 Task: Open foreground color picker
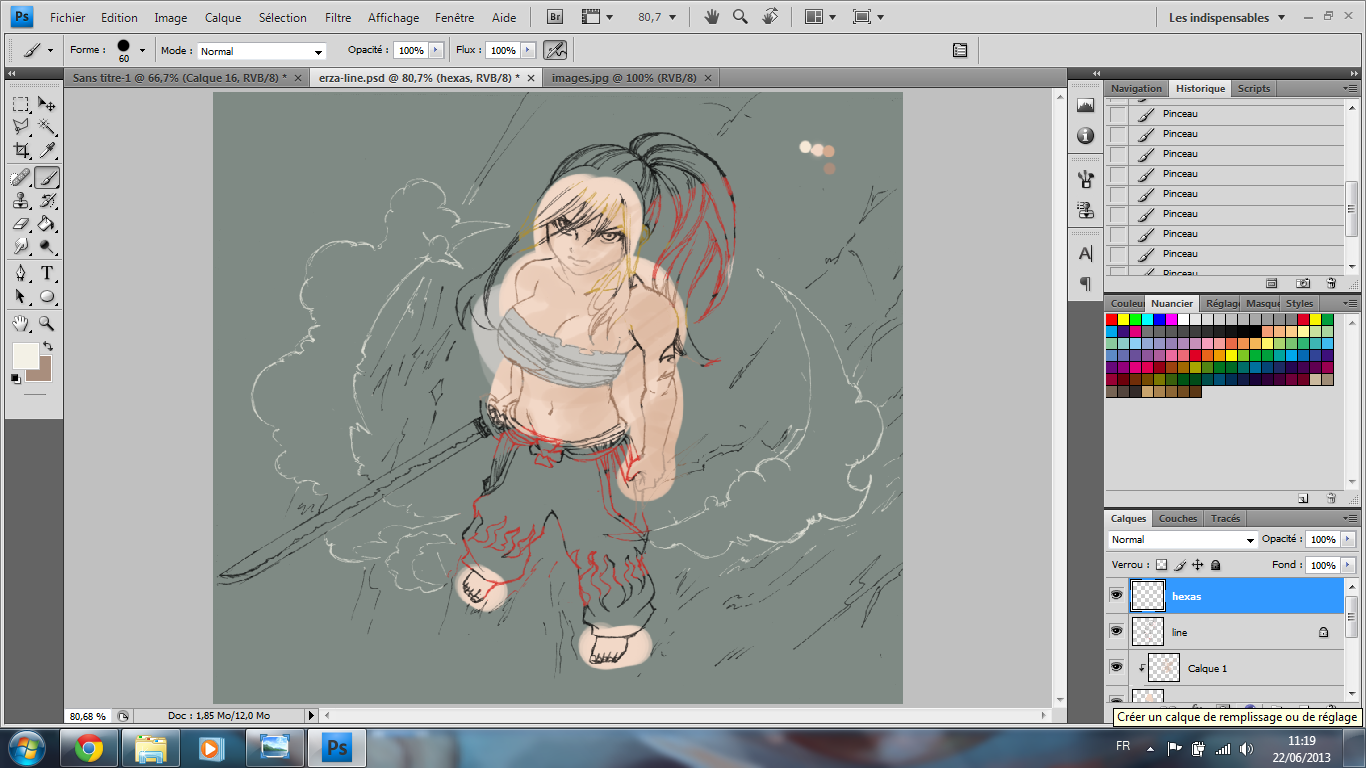25,356
